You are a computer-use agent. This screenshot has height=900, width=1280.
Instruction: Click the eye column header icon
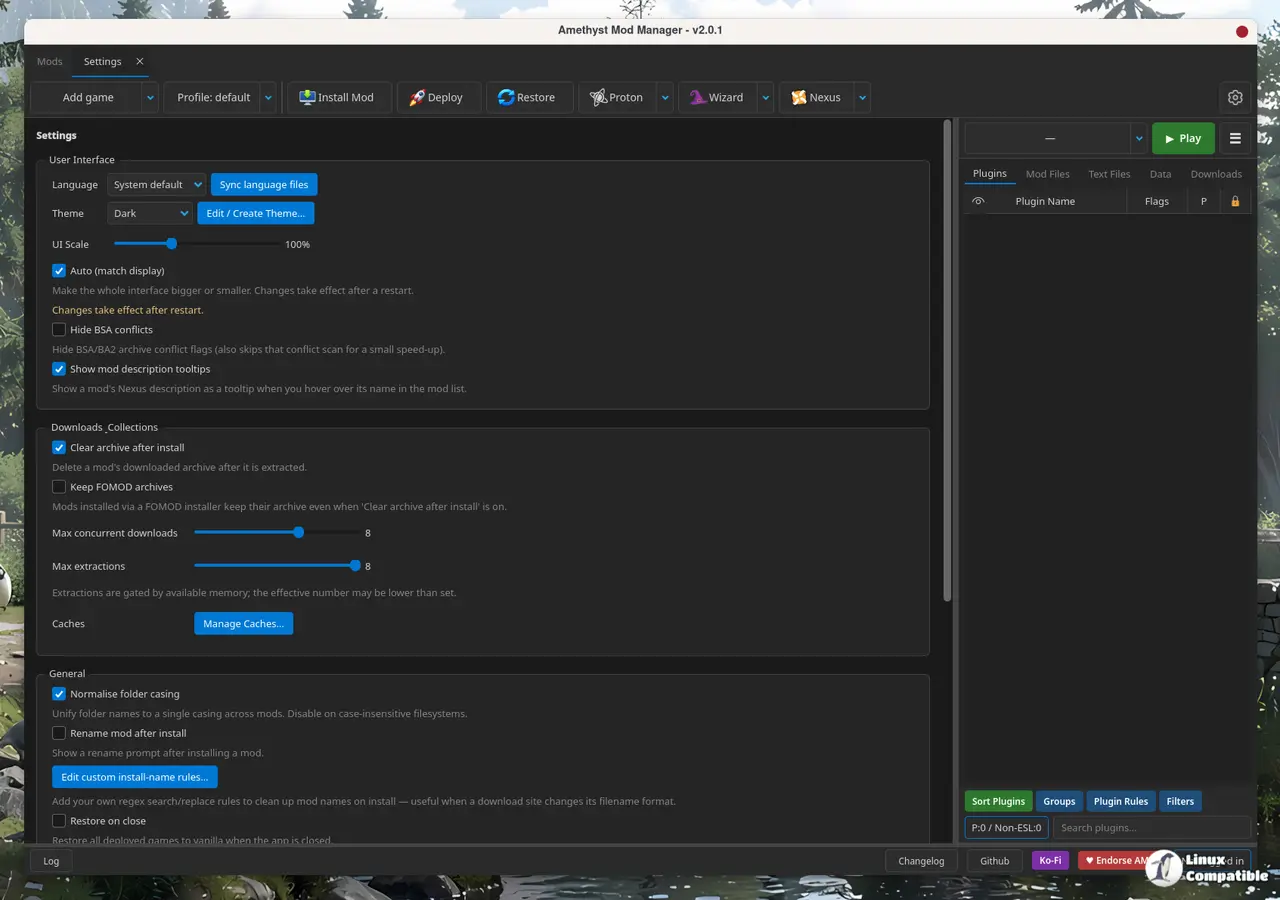(x=978, y=201)
